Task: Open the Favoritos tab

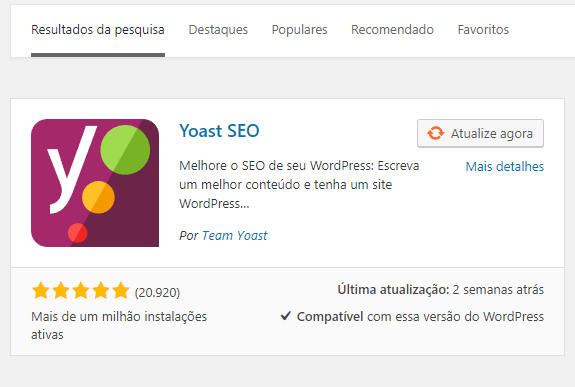Action: [x=483, y=30]
